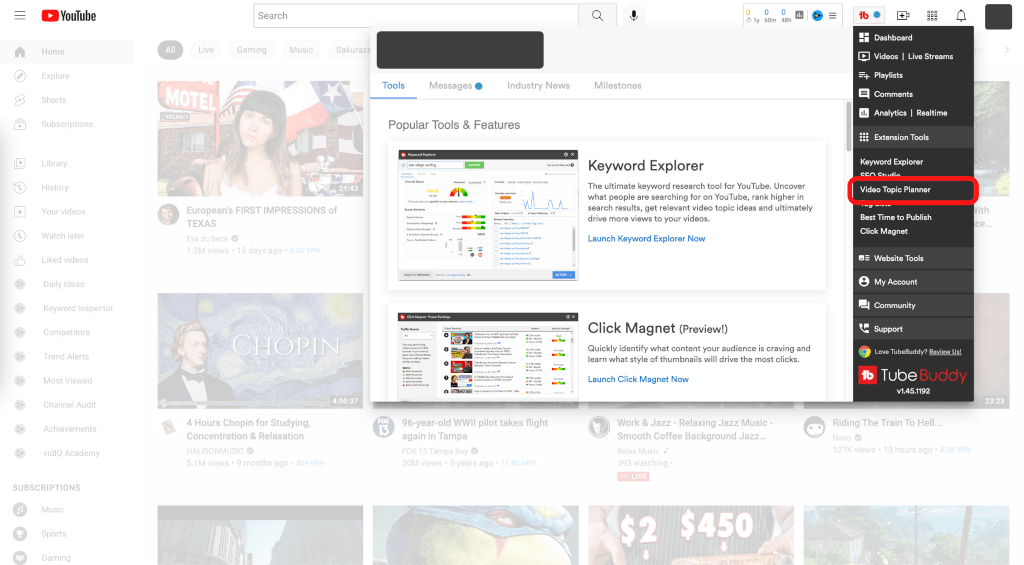
Task: Click the Create video camera icon
Action: point(903,16)
